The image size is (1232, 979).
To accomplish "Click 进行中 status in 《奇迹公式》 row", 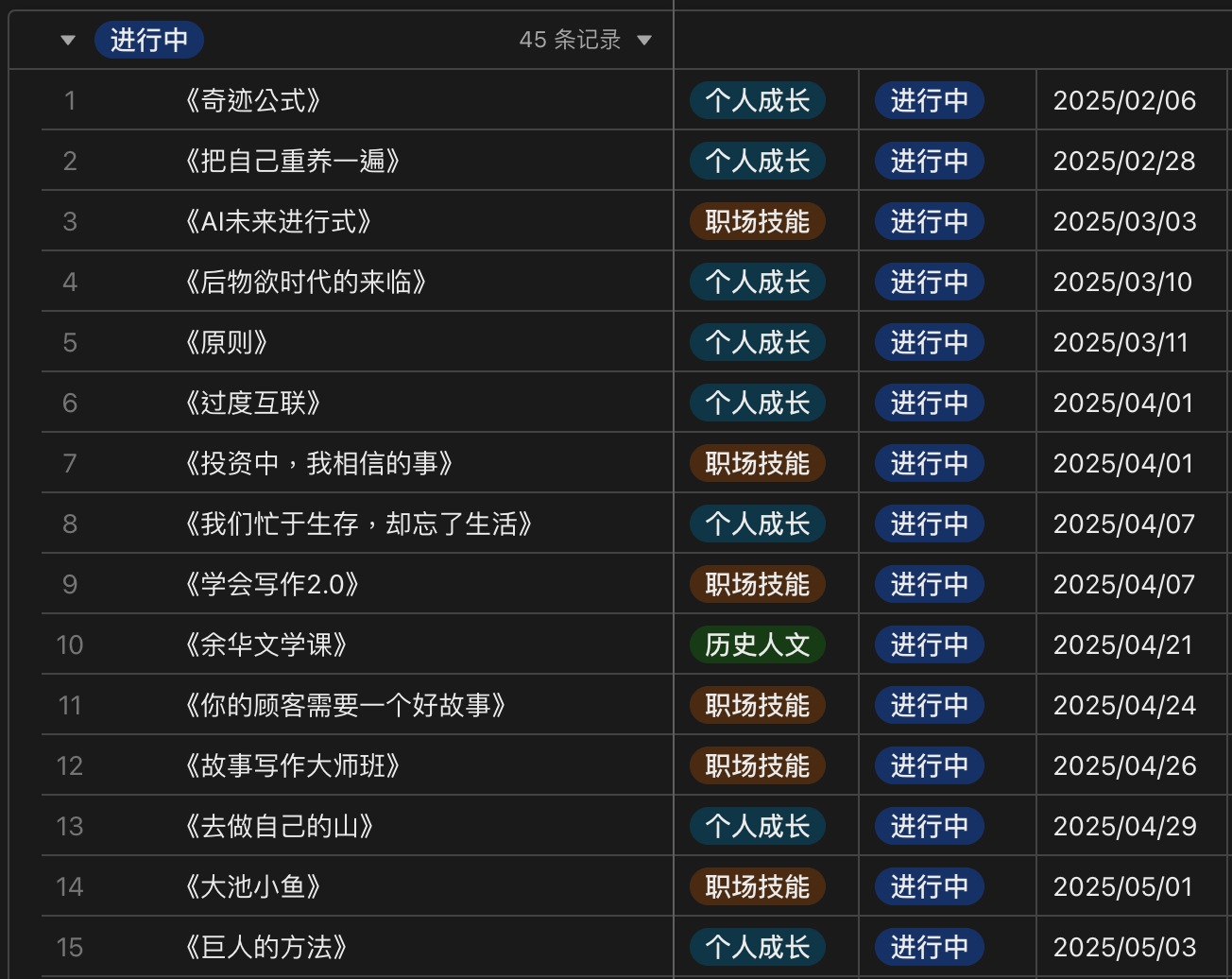I will tap(930, 100).
